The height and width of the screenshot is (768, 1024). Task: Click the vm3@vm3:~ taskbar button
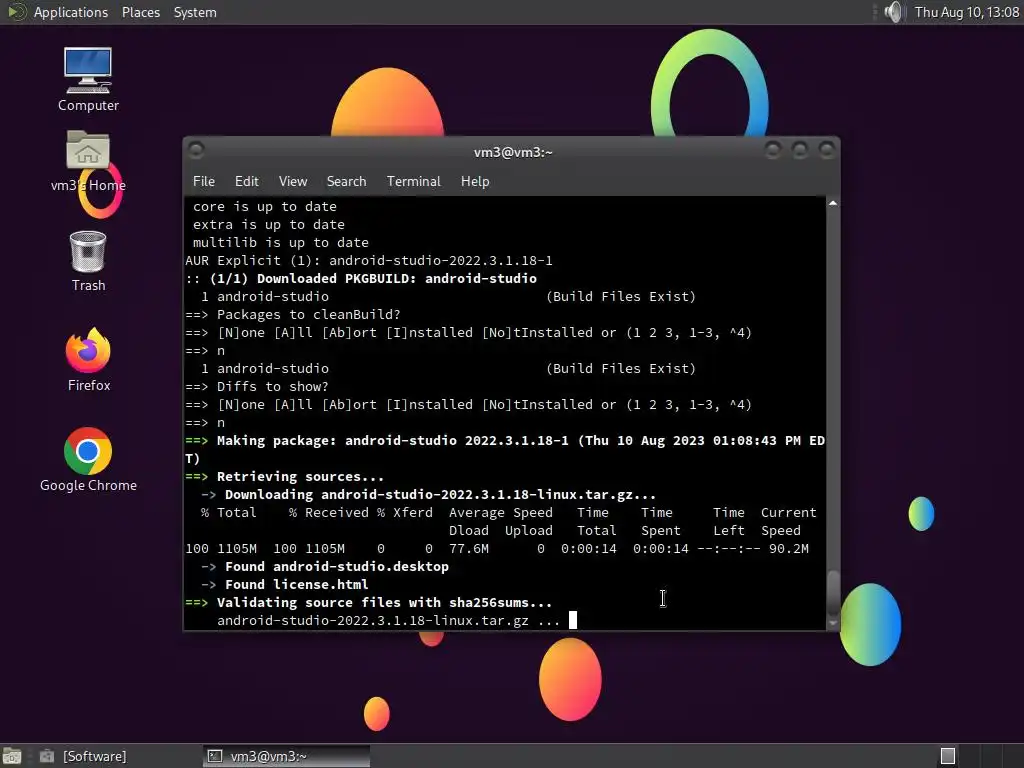coord(286,756)
